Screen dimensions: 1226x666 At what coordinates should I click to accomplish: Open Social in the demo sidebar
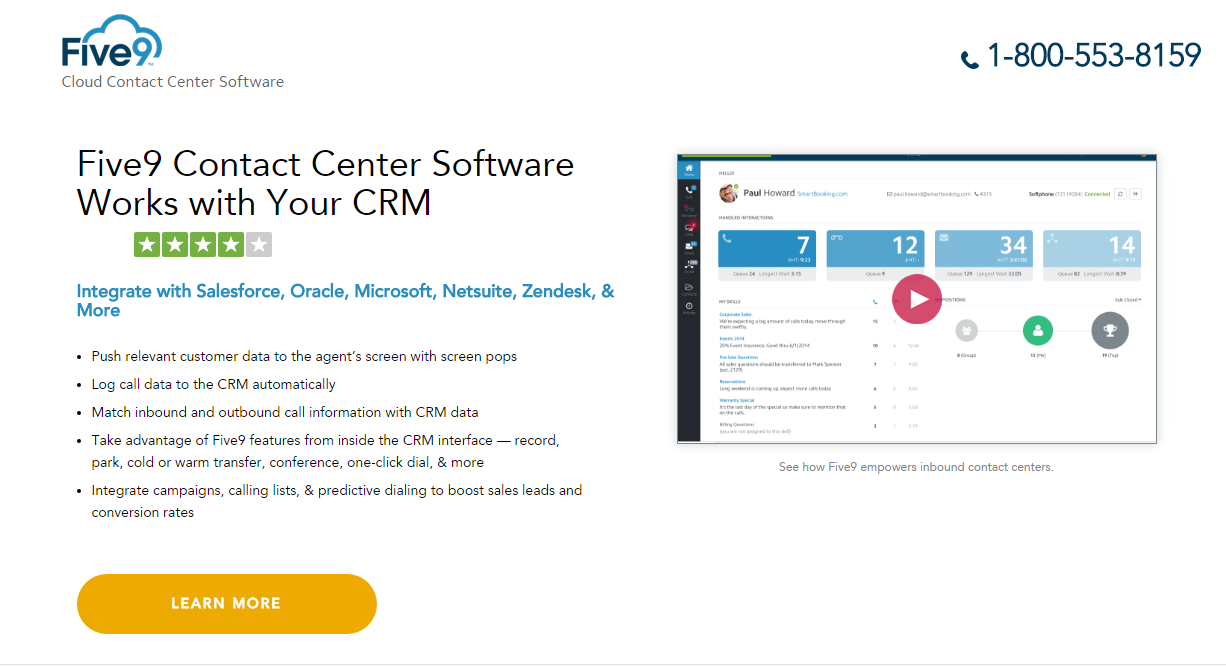[x=689, y=267]
